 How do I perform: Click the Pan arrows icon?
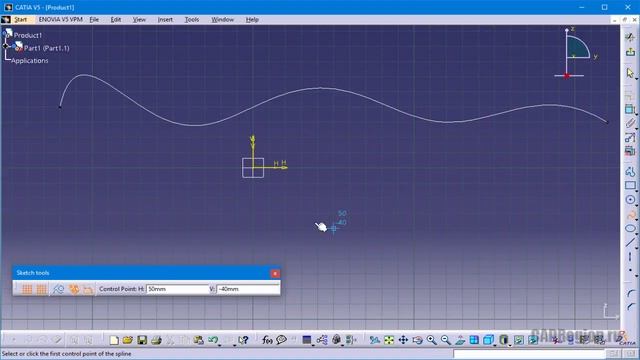coord(403,340)
